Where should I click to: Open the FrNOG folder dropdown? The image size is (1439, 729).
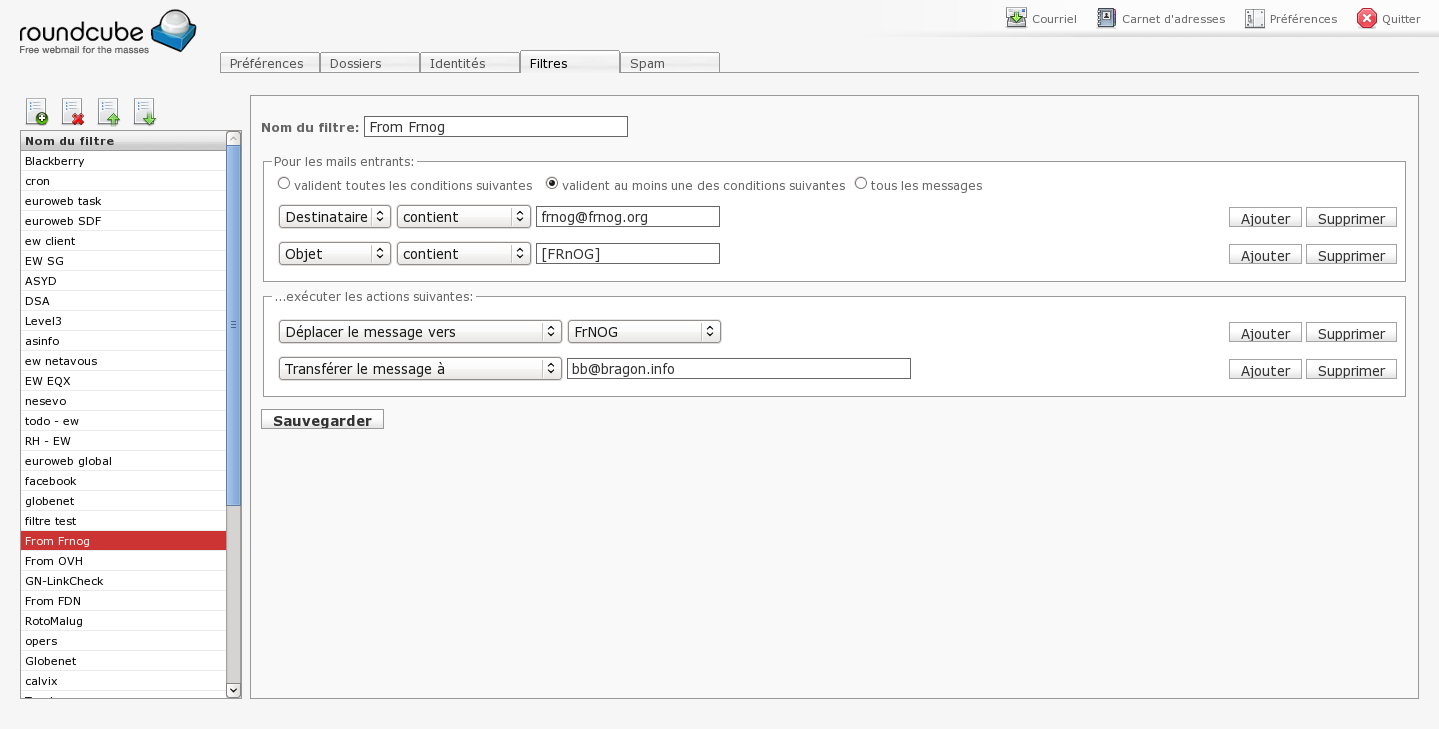643,332
